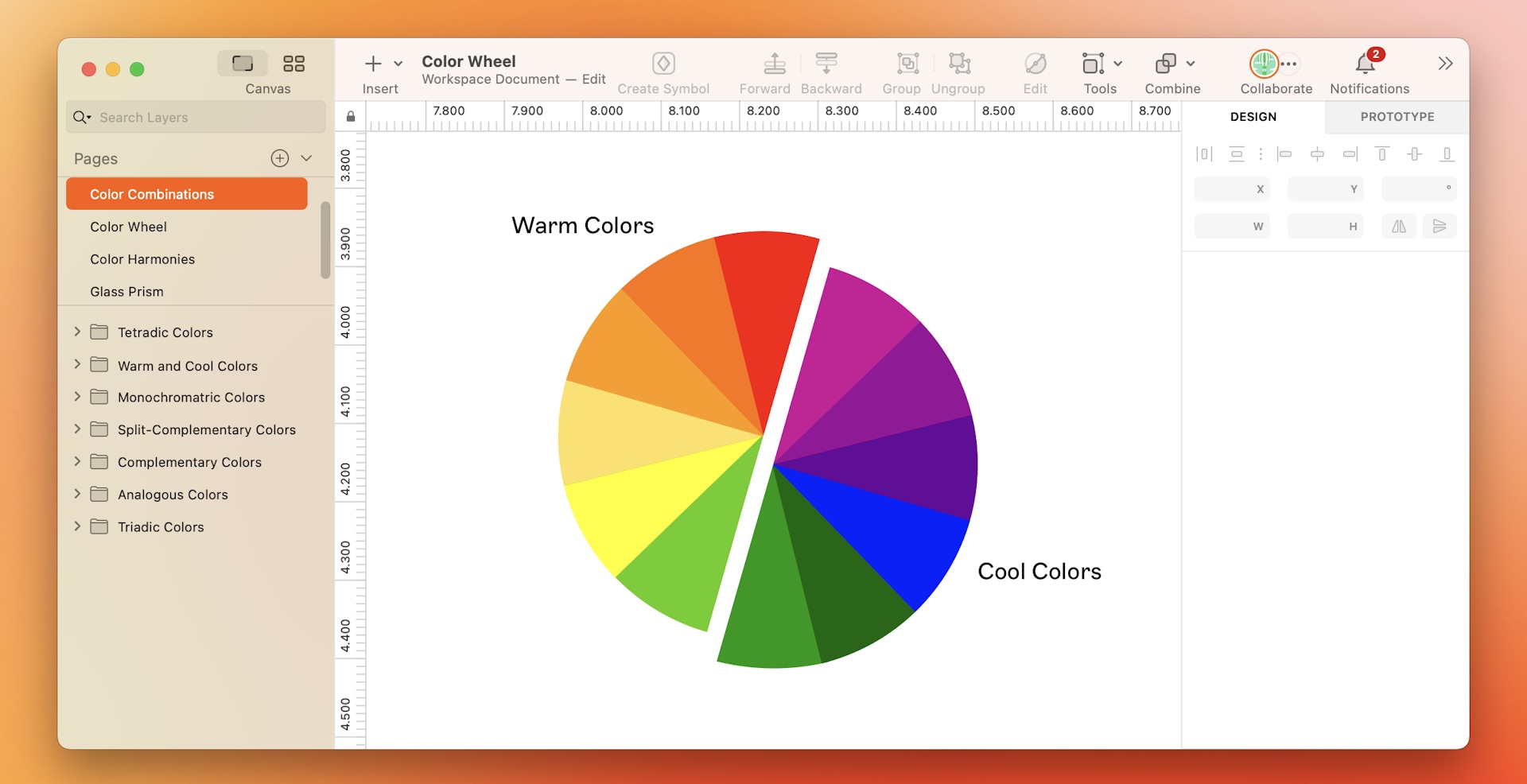1527x784 pixels.
Task: Click the Create Symbol icon
Action: [663, 64]
